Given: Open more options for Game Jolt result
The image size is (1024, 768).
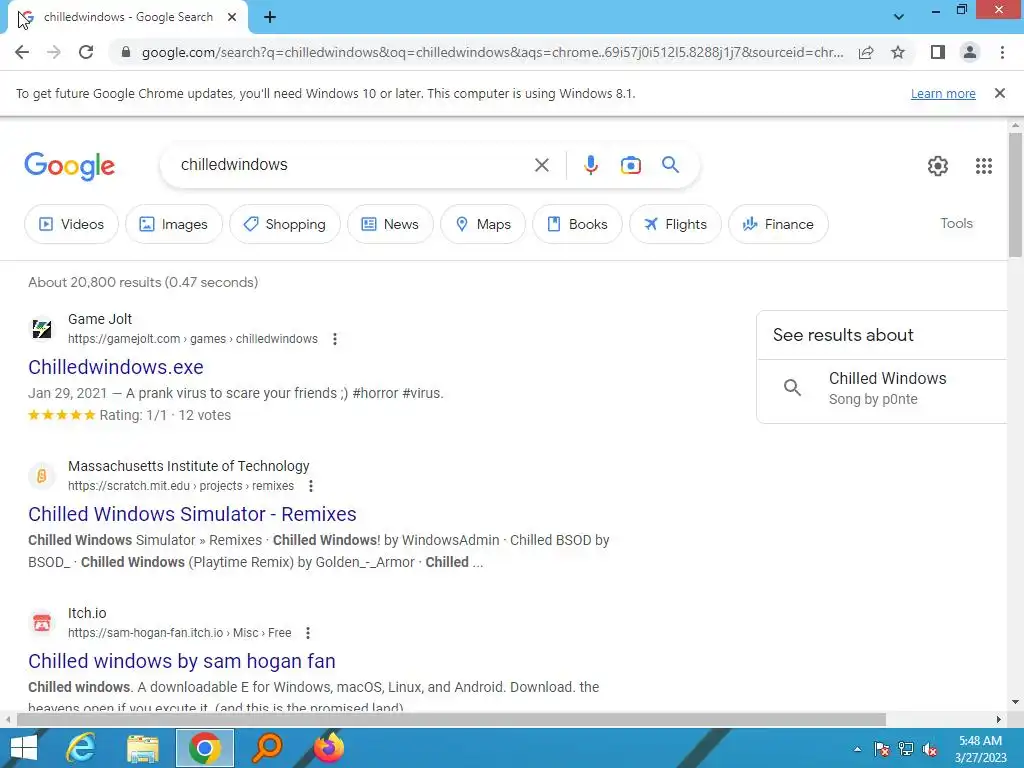Looking at the screenshot, I should pos(334,339).
